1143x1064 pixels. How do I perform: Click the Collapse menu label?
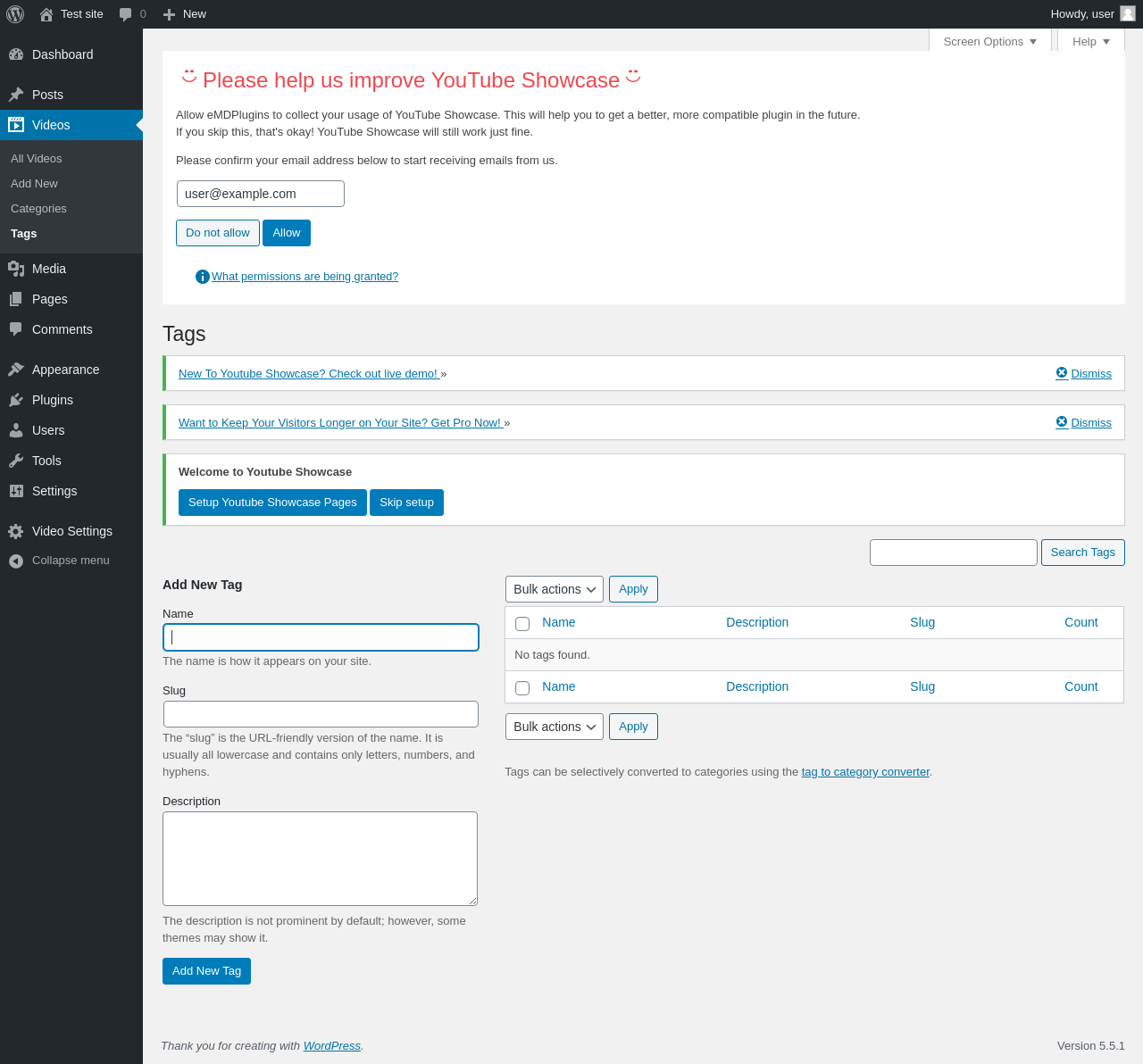tap(71, 561)
